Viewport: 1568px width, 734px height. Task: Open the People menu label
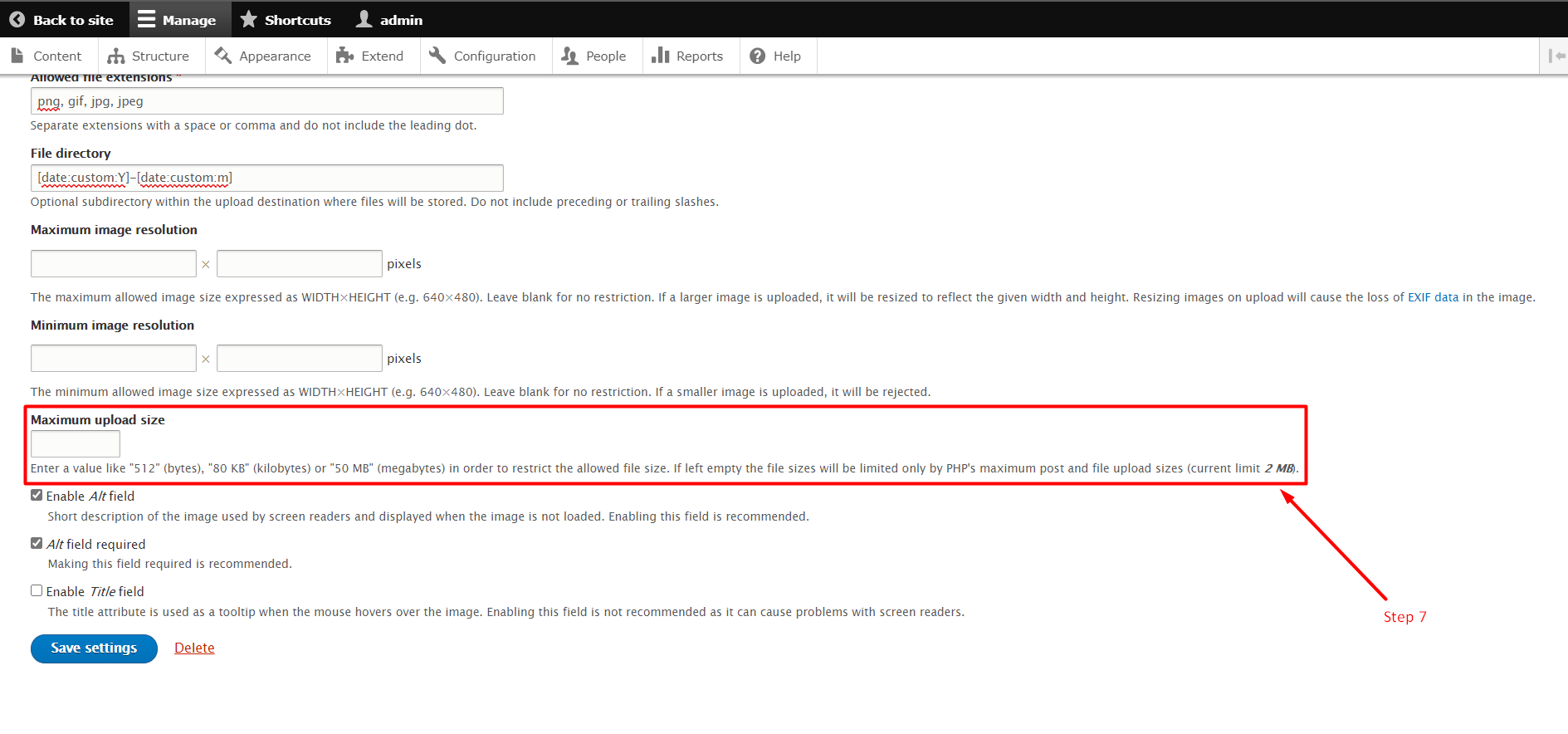pos(606,56)
